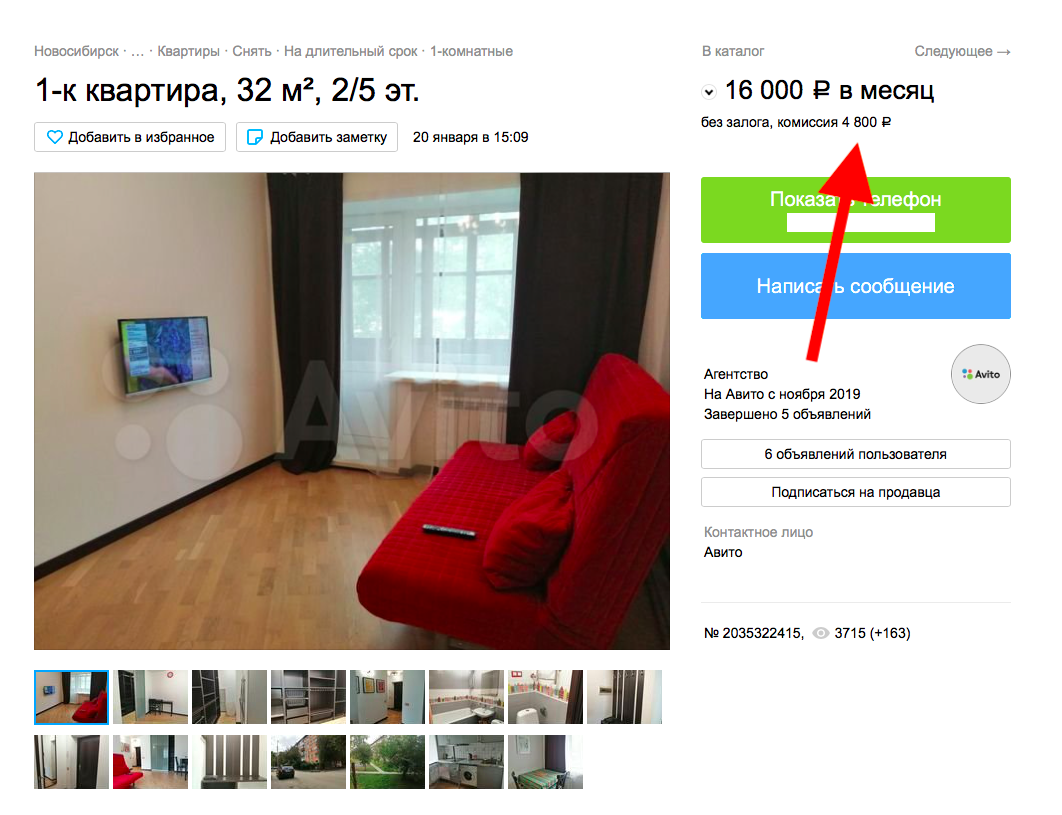Select 1-комнатные breadcrumb link
This screenshot has width=1062, height=815.
click(471, 51)
